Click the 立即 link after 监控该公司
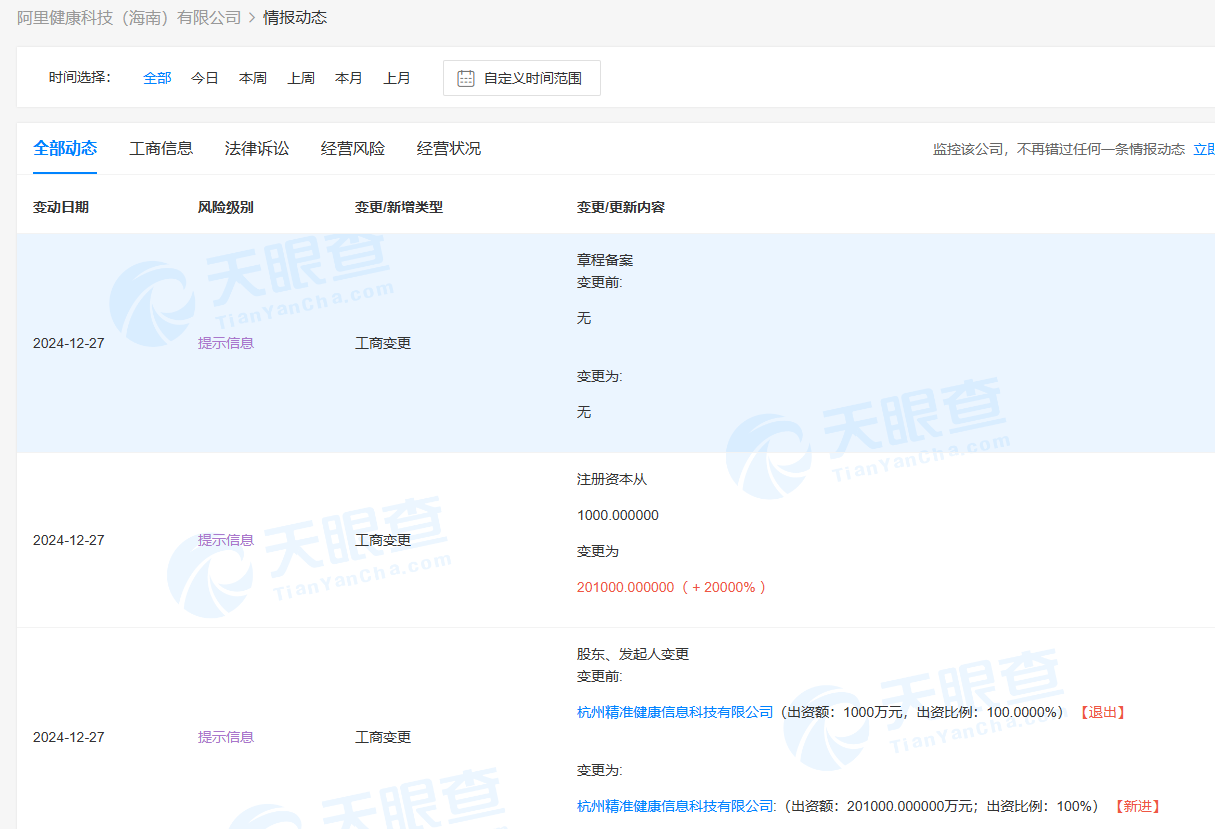1215x829 pixels. (x=1204, y=149)
